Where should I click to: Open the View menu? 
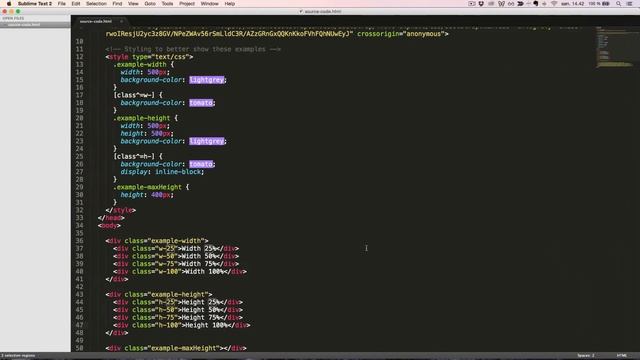coord(133,4)
